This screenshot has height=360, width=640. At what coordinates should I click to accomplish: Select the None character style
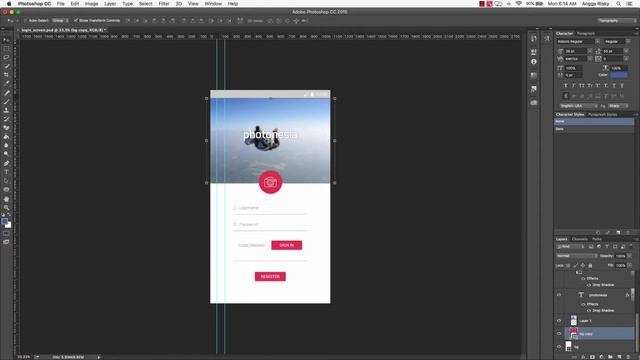tap(594, 122)
